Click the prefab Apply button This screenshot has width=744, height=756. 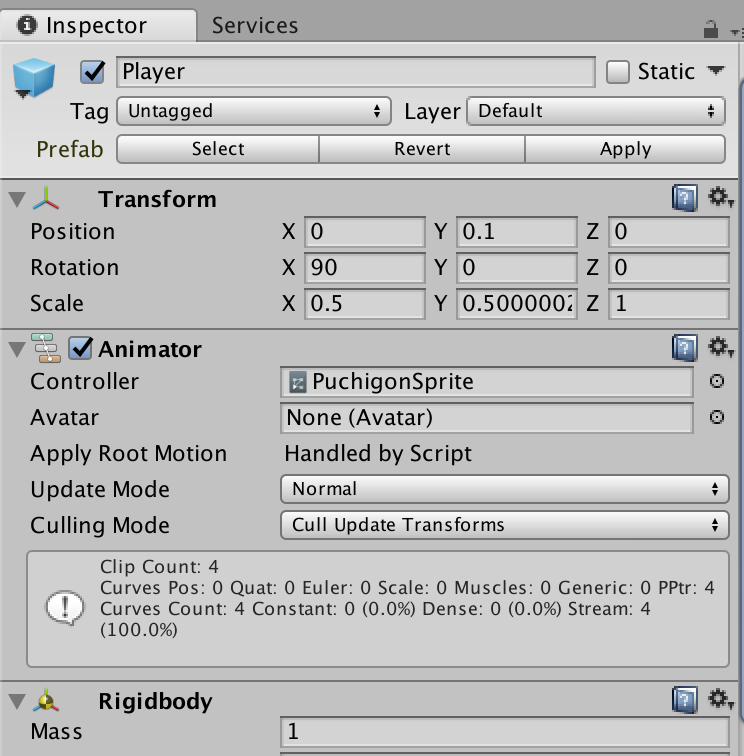[x=625, y=149]
